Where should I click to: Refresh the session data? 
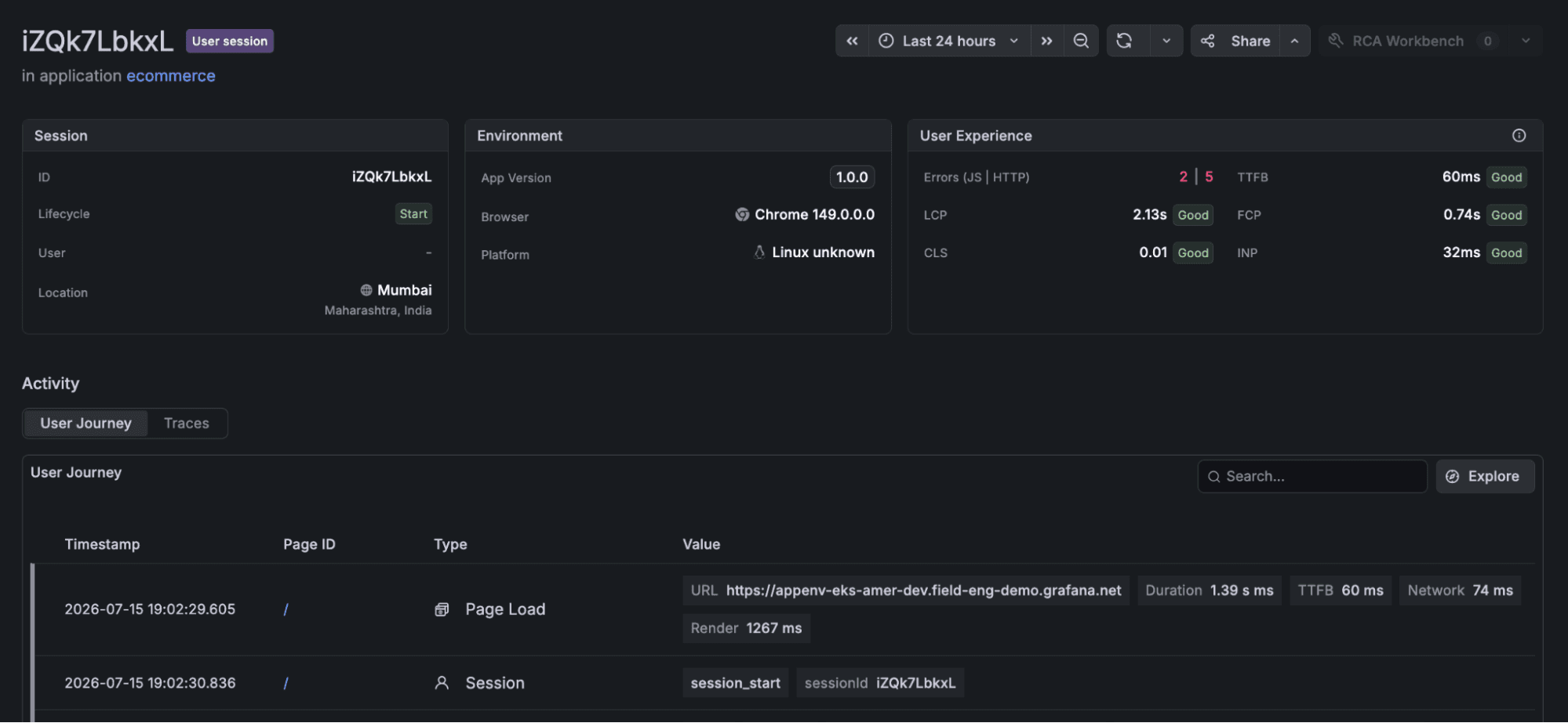[1124, 41]
